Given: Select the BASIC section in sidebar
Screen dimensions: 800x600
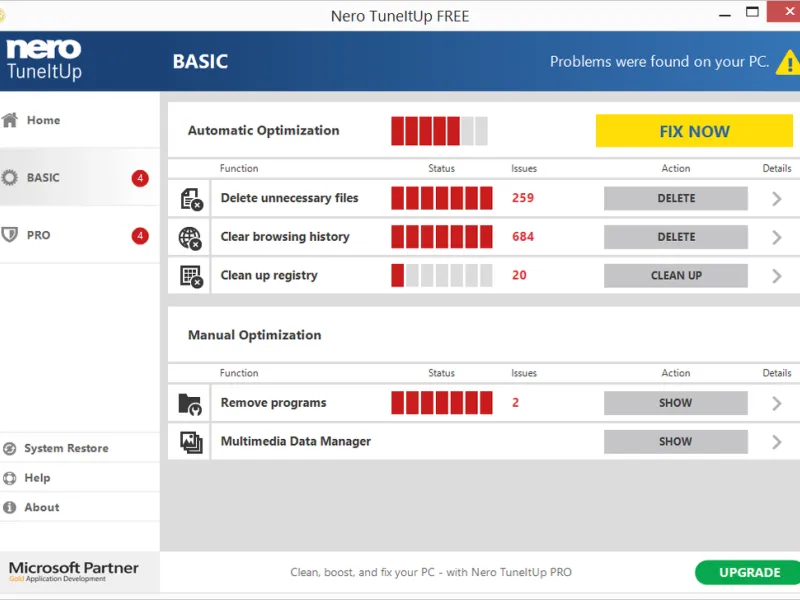Looking at the screenshot, I should click(x=80, y=178).
